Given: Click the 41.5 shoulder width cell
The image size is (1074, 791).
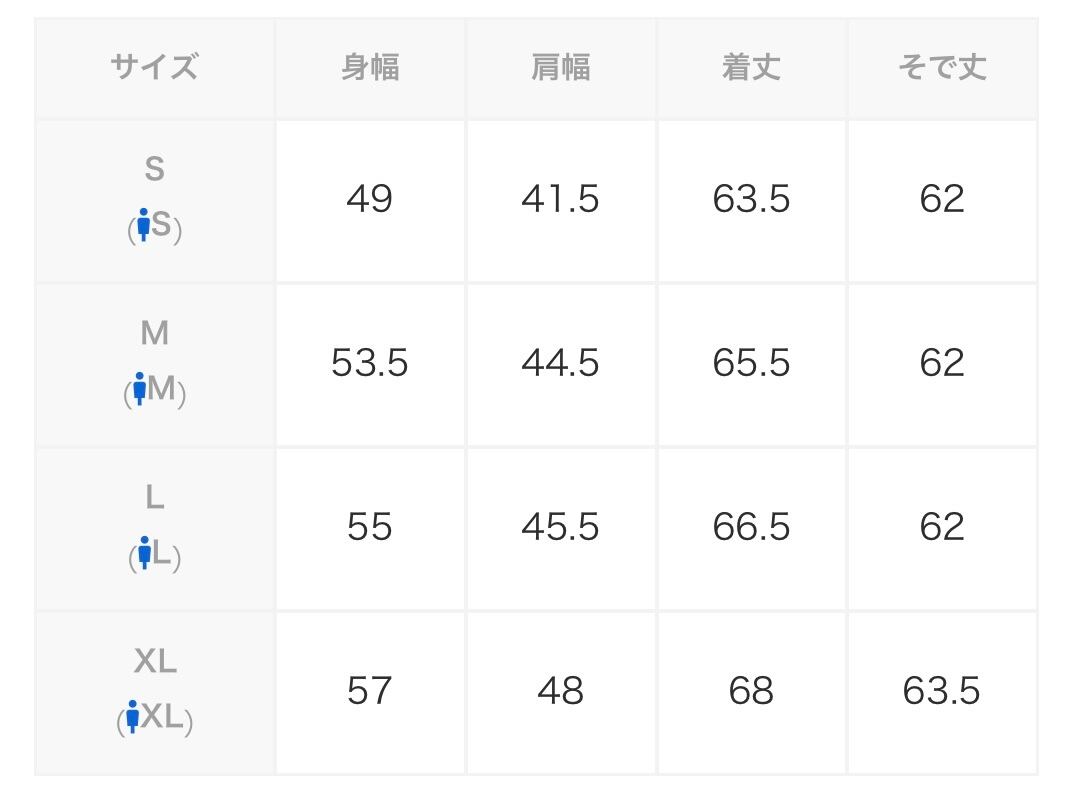Looking at the screenshot, I should 560,199.
